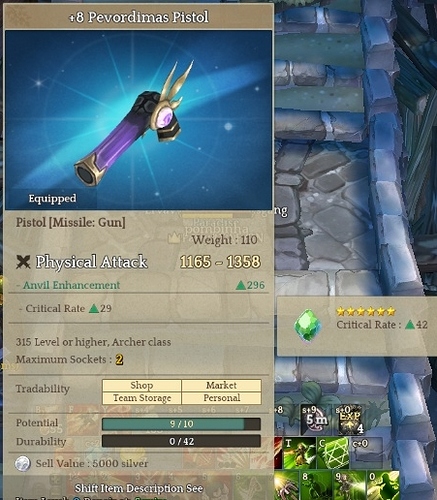This screenshot has height=500, width=437.
Task: Click the Personal tradability cell
Action: [221, 398]
